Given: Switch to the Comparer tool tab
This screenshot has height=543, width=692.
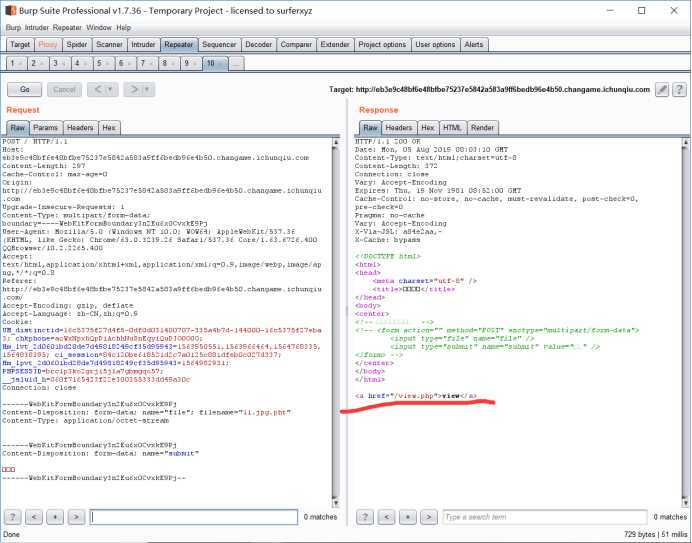Looking at the screenshot, I should pos(296,45).
